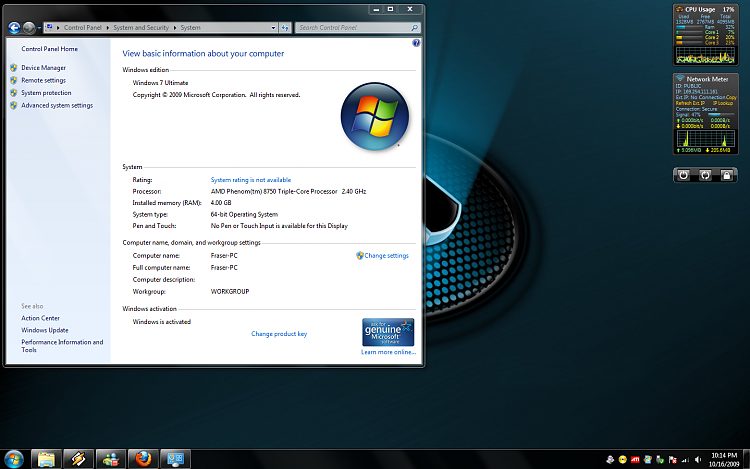
Task: Click the Windows Live tray icon
Action: [x=648, y=460]
